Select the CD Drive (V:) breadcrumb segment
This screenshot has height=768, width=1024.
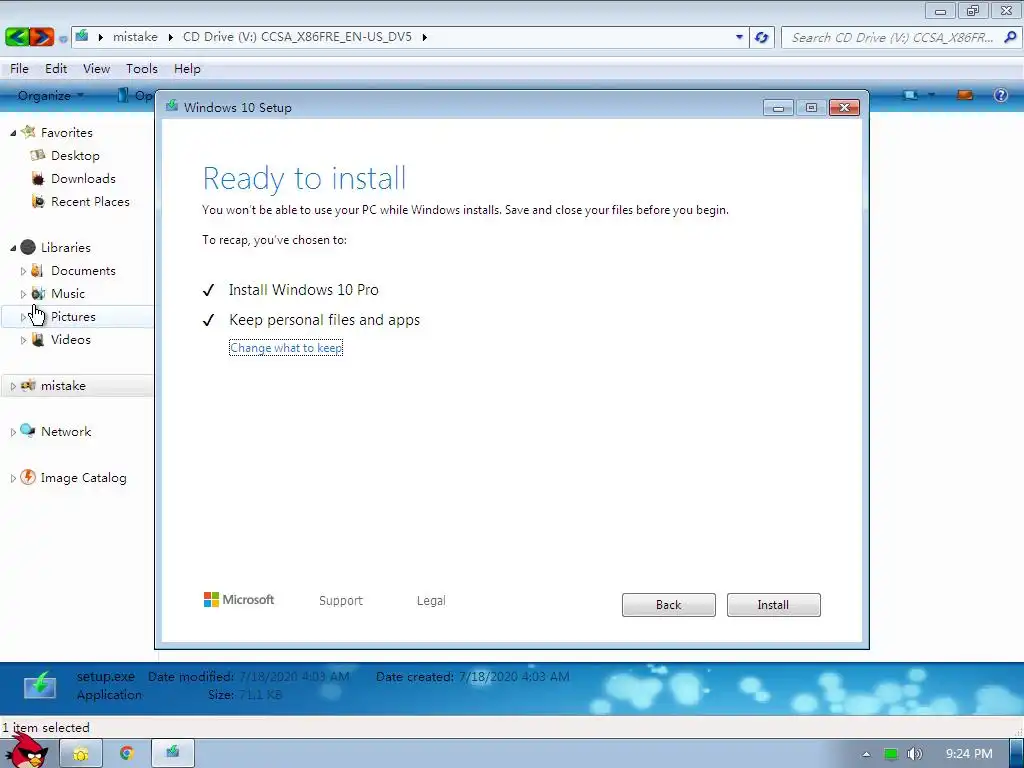tap(297, 37)
